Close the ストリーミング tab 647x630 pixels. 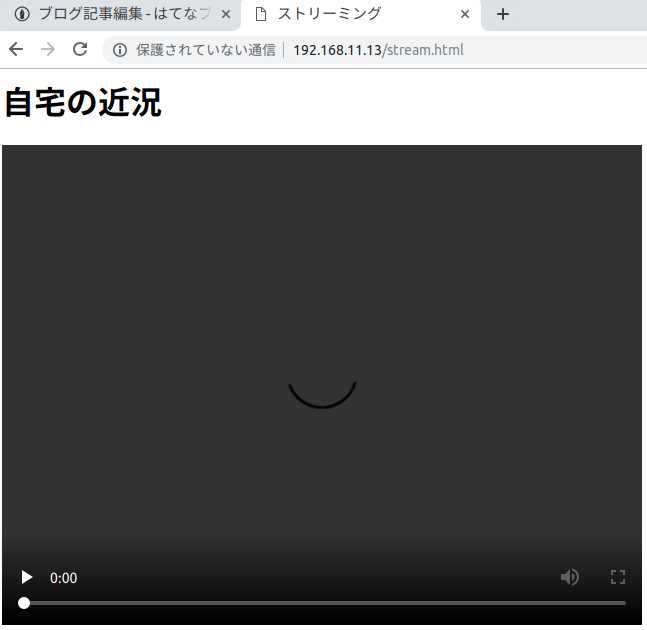tap(465, 15)
